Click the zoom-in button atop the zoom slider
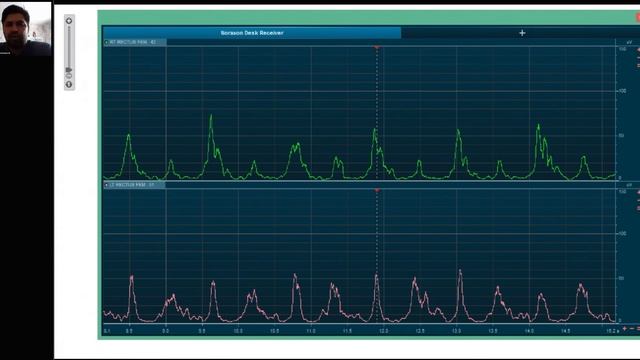 (x=69, y=21)
